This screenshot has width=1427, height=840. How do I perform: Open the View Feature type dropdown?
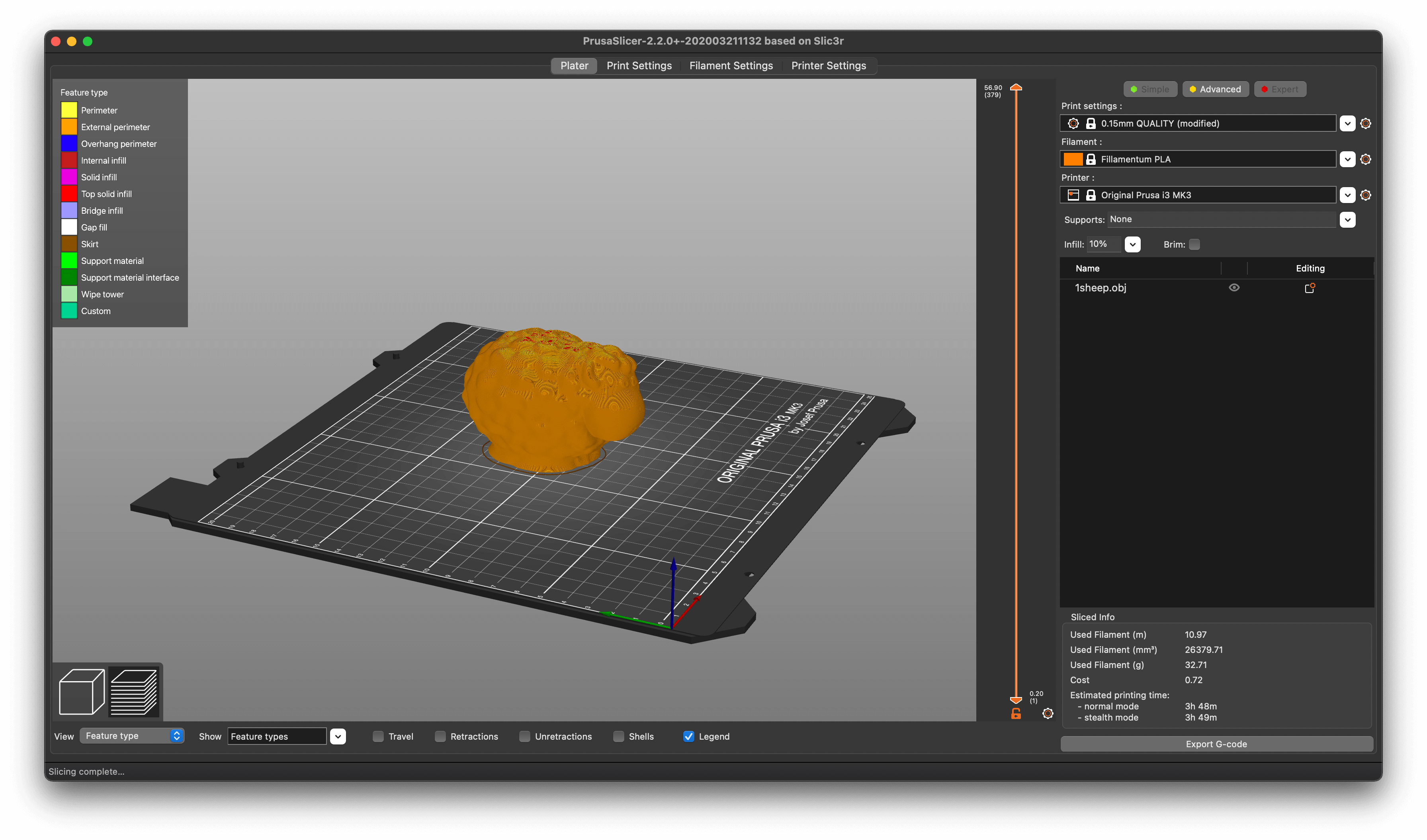coord(132,736)
